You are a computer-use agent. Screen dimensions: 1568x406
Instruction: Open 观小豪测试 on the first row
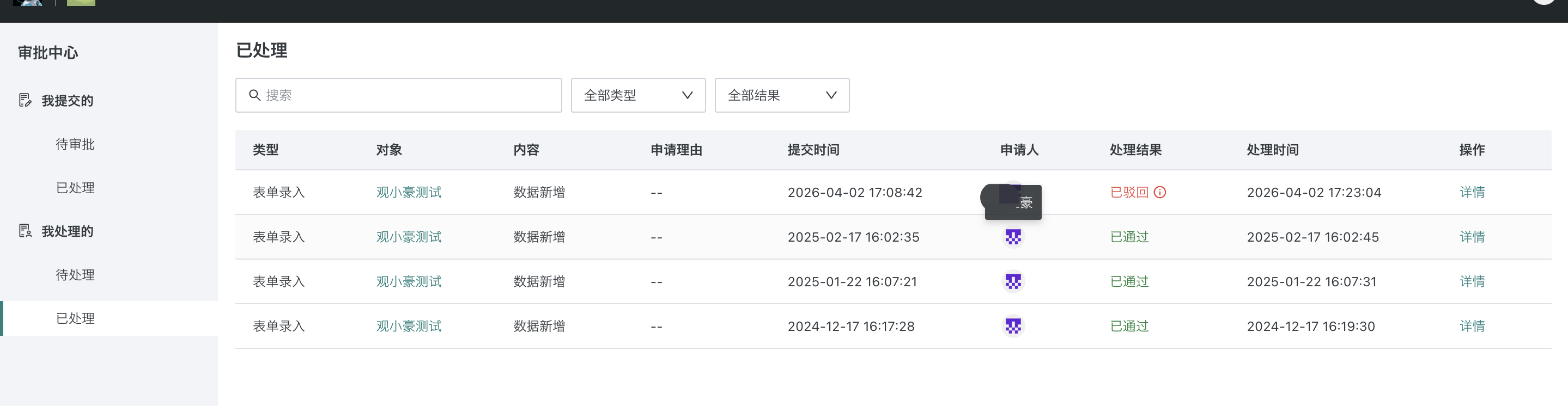(x=409, y=192)
